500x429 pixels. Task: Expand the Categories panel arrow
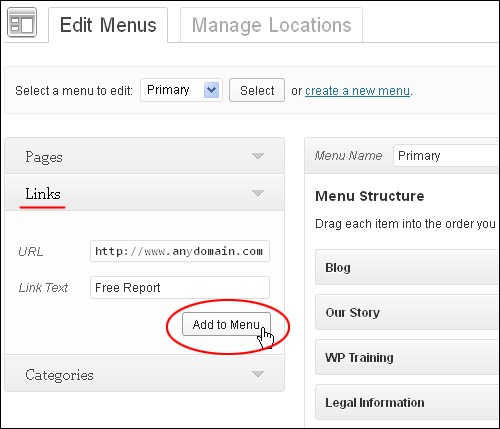tap(258, 374)
